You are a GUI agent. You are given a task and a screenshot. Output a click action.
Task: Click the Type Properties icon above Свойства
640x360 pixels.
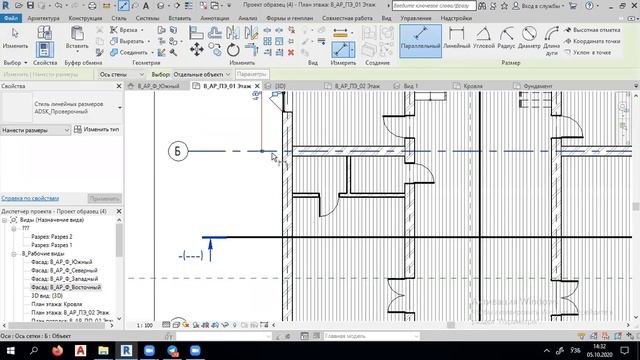(x=44, y=32)
